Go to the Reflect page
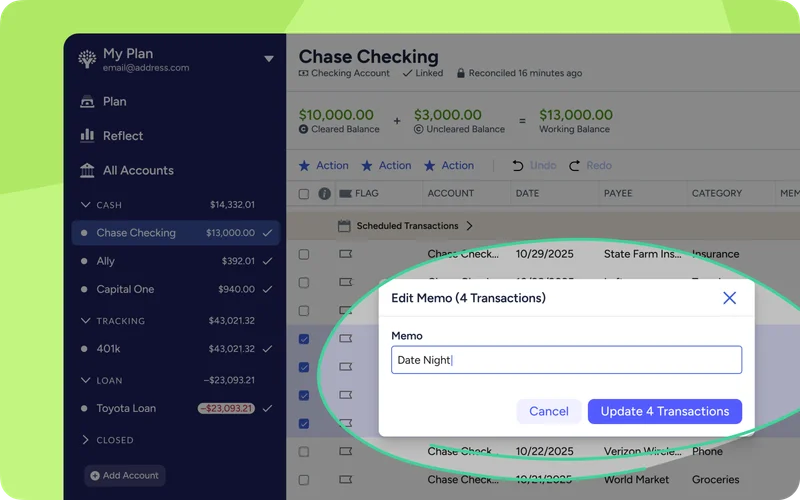The image size is (800, 500). tap(123, 136)
